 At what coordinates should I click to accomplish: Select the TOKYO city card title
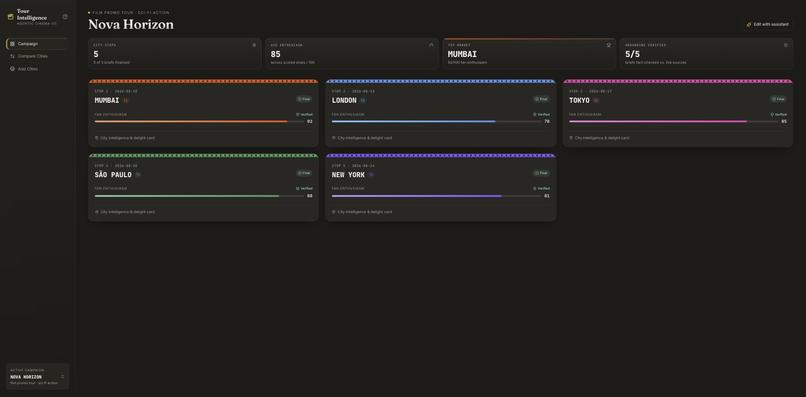pyautogui.click(x=579, y=100)
